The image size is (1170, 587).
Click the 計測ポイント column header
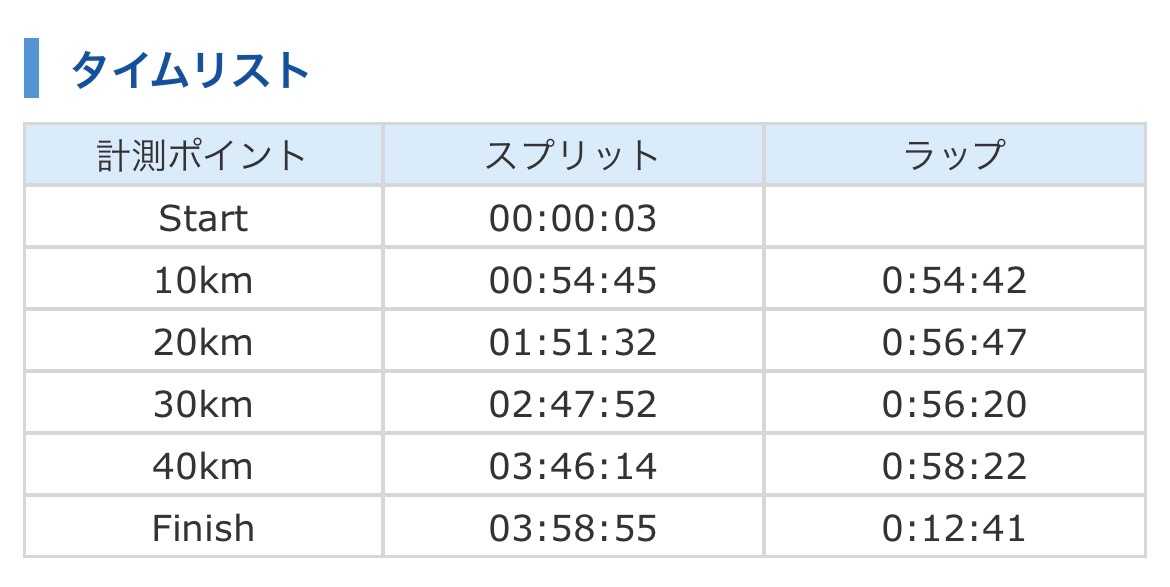click(x=203, y=156)
